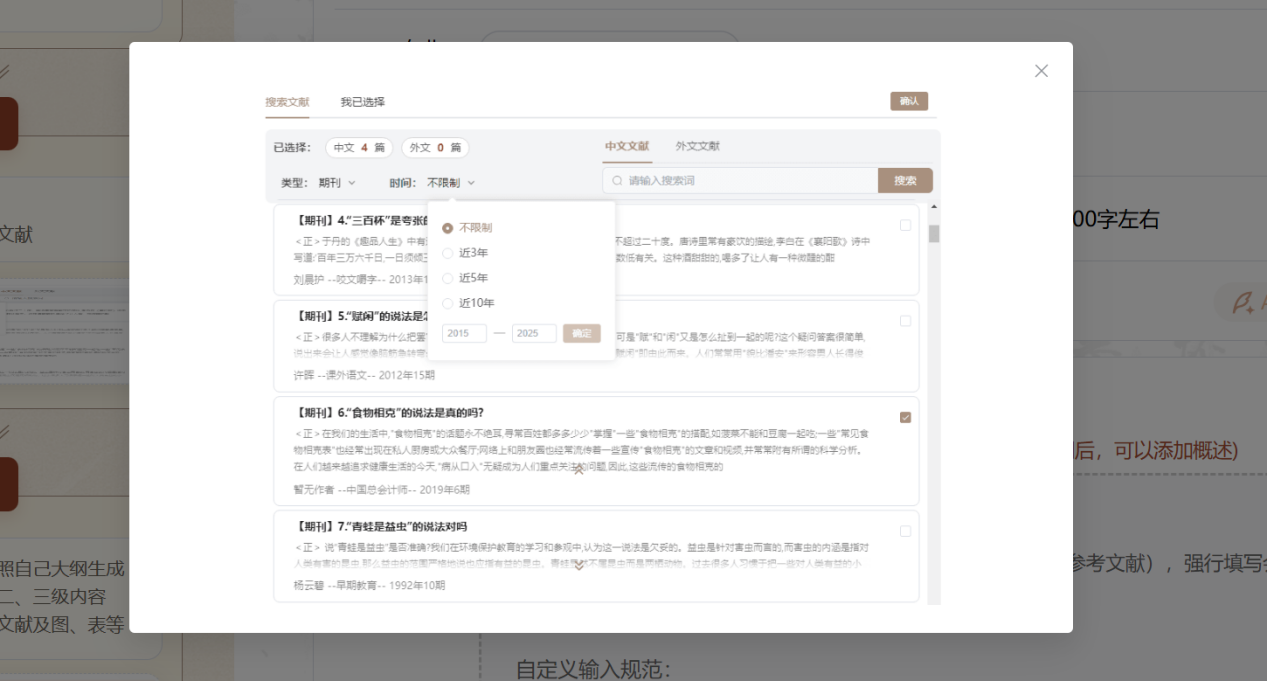Open the 中文文献 tab
The height and width of the screenshot is (681, 1267).
point(627,146)
